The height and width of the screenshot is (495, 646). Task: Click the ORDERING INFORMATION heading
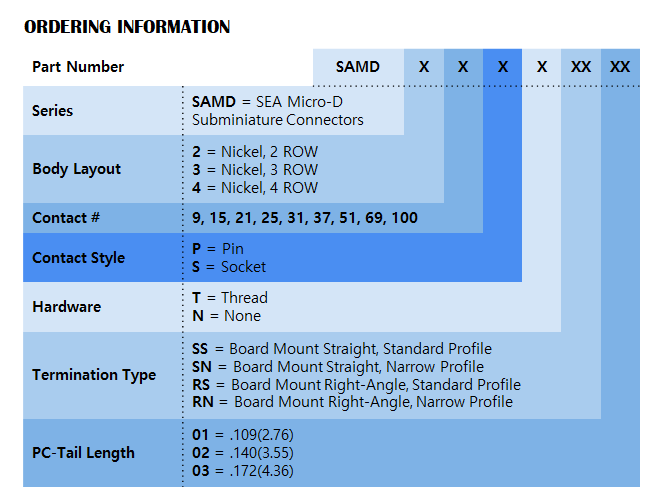coord(127,27)
